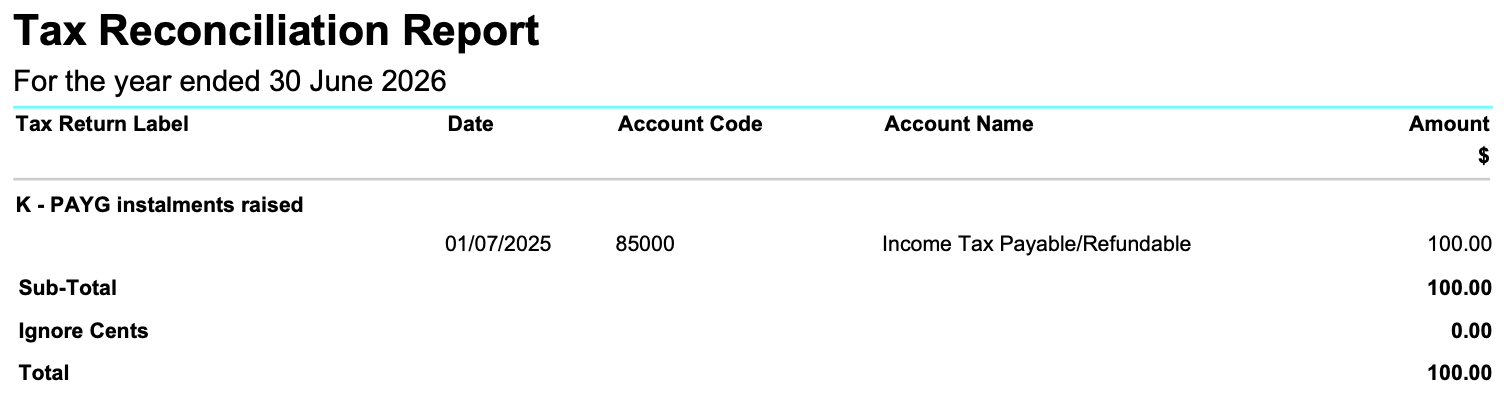Click the Total row label

click(x=44, y=373)
